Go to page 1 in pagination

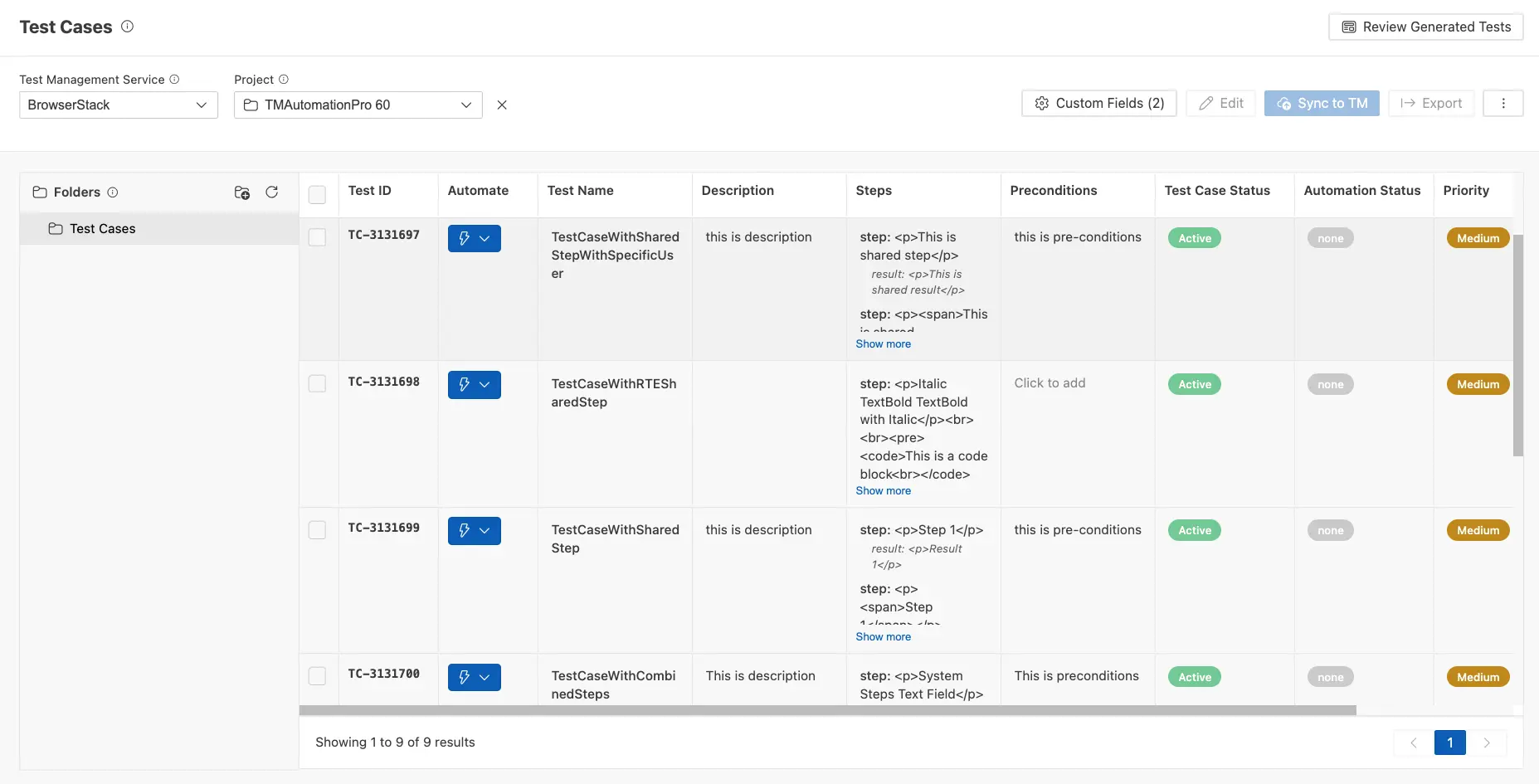coord(1449,743)
